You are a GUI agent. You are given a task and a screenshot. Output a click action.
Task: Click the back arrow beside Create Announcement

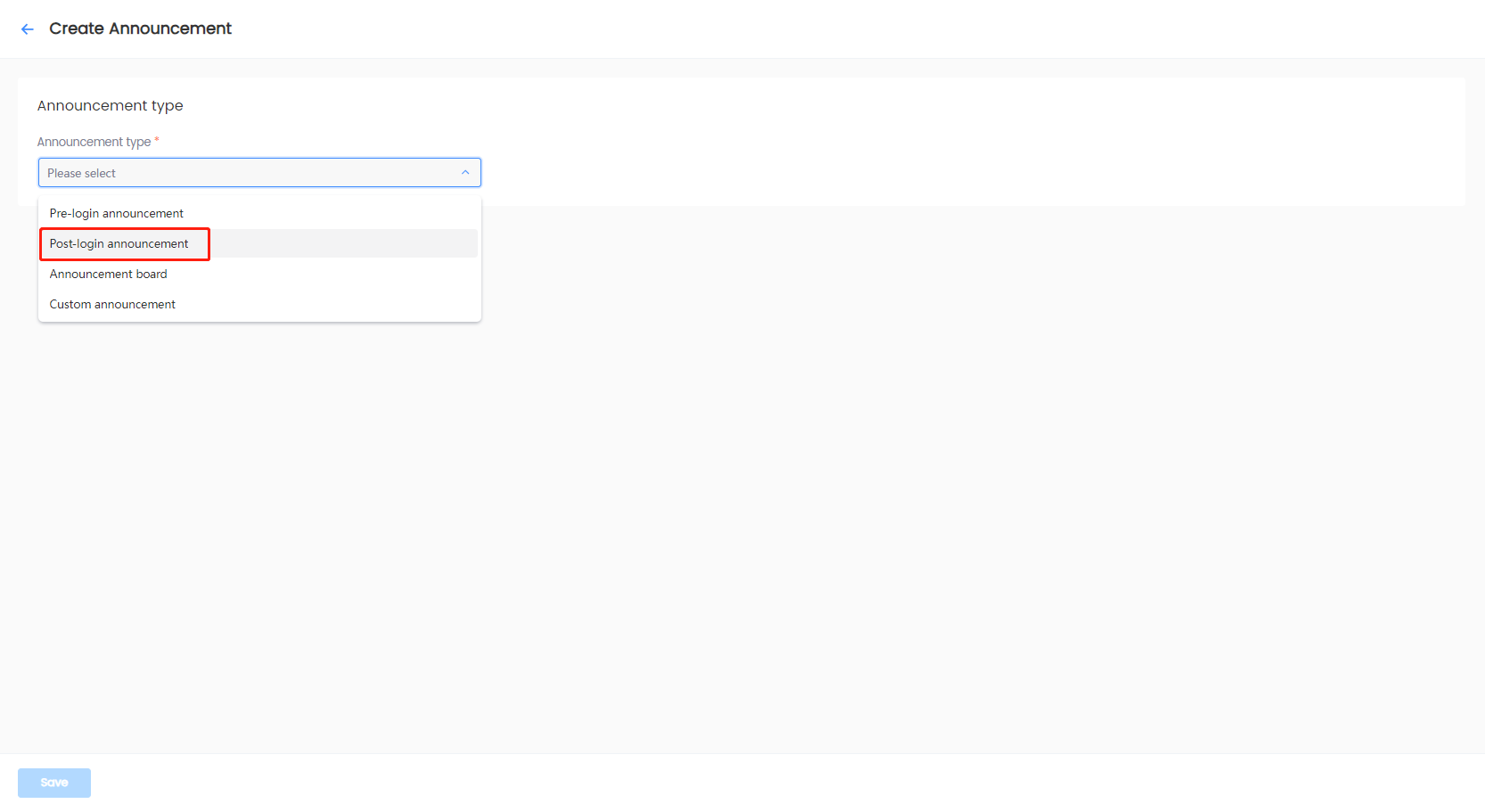click(28, 29)
